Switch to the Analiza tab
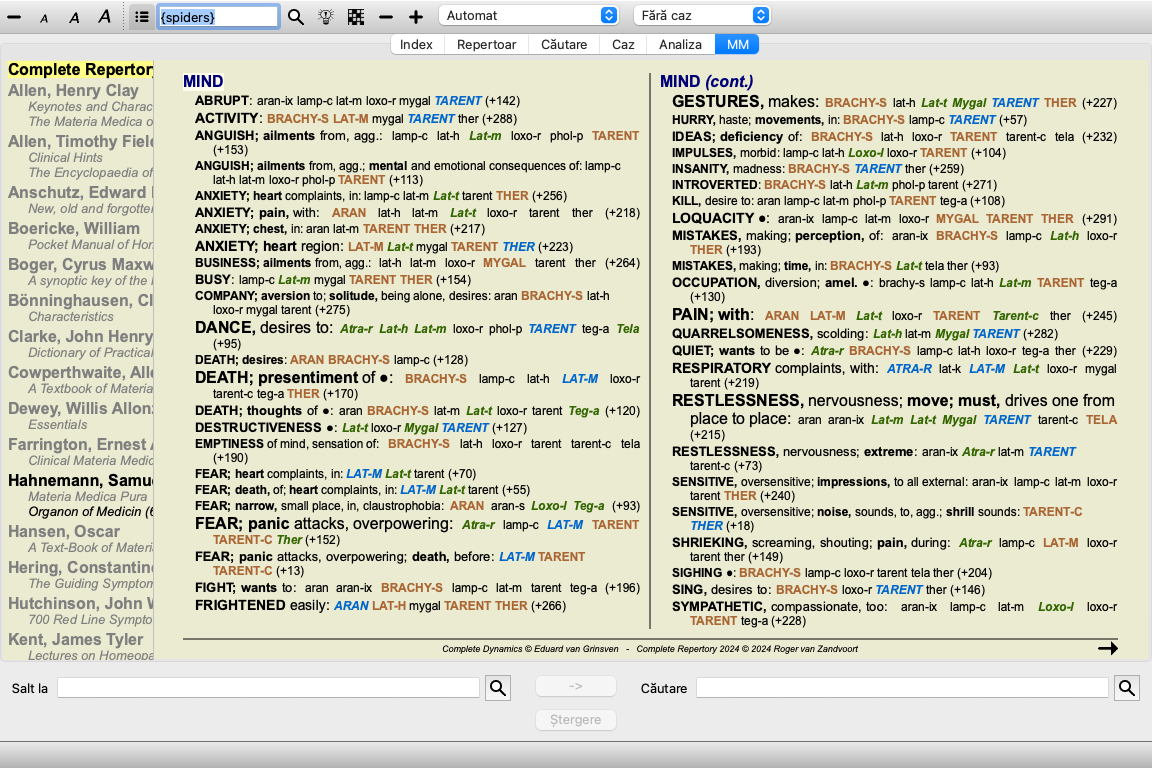This screenshot has height=768, width=1152. [680, 44]
